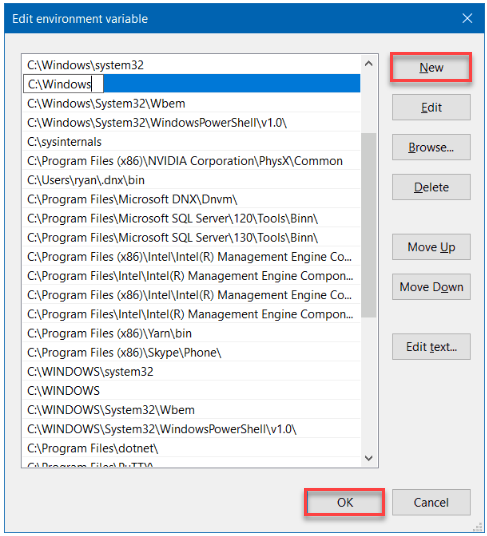Click the Edit button
Viewport: 487px width, 536px height.
[431, 107]
